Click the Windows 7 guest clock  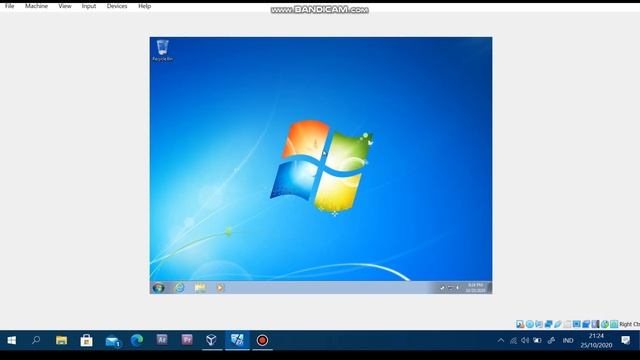point(476,288)
